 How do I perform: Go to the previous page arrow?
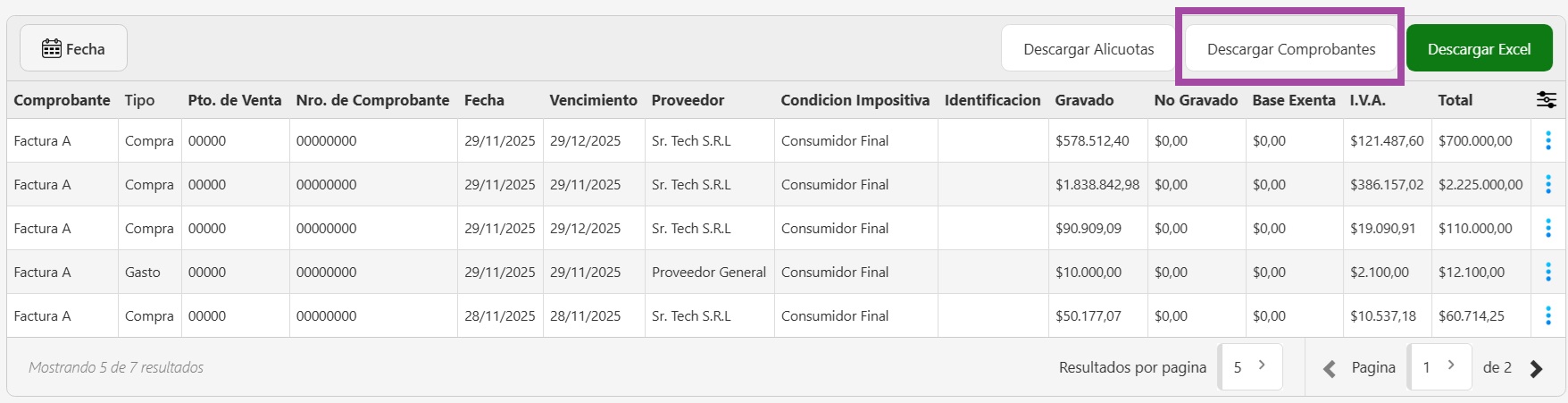(x=1330, y=368)
